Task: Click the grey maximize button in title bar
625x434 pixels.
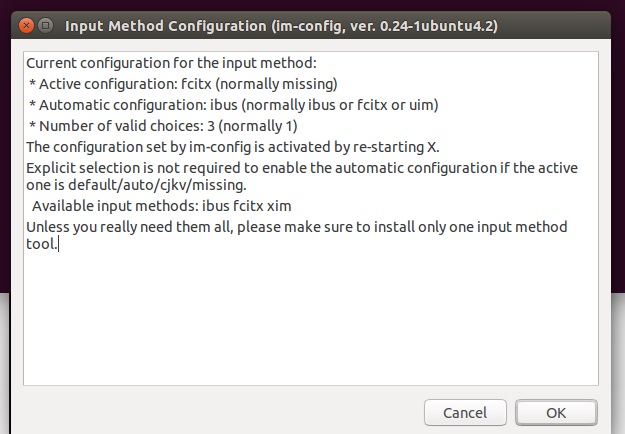Action: point(45,26)
